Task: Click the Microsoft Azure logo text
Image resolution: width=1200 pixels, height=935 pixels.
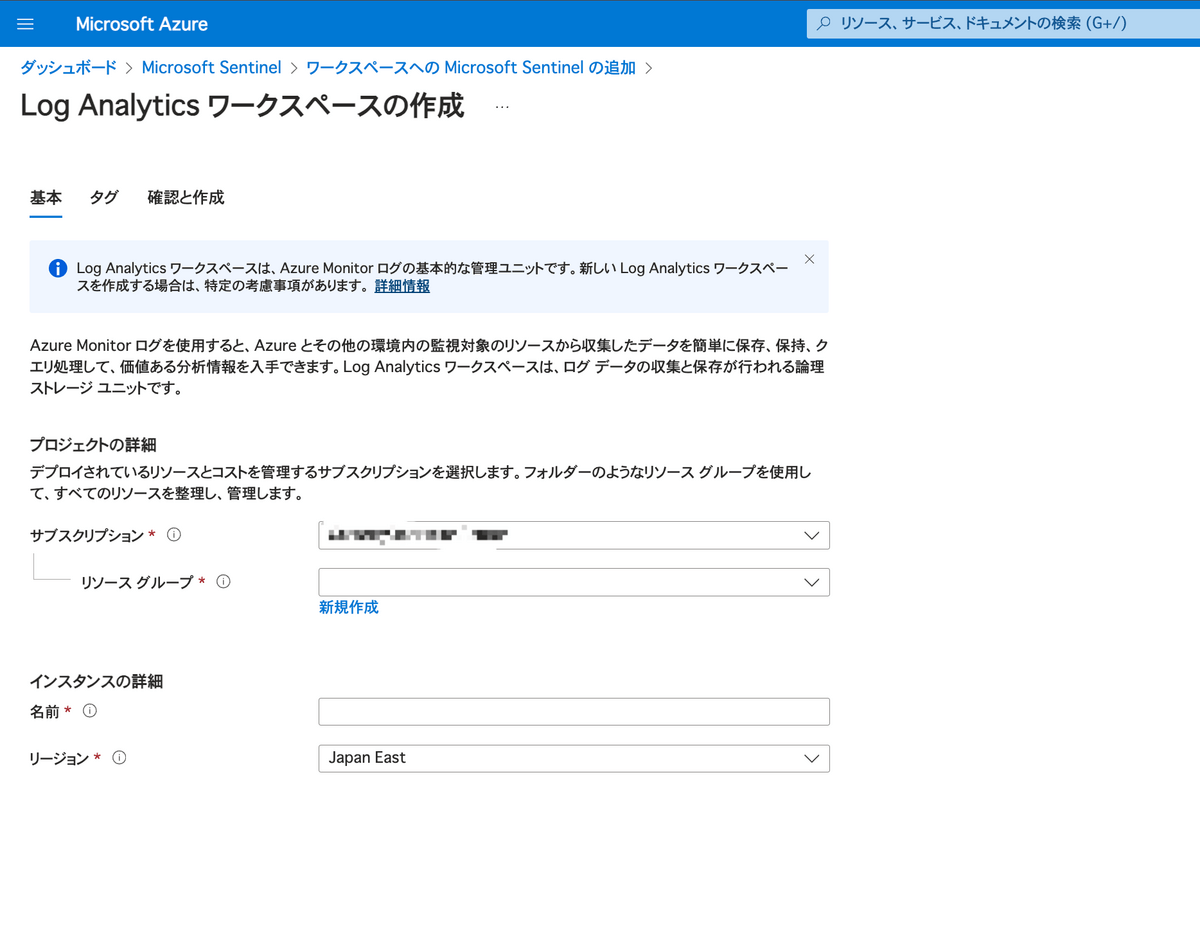Action: pos(142,24)
